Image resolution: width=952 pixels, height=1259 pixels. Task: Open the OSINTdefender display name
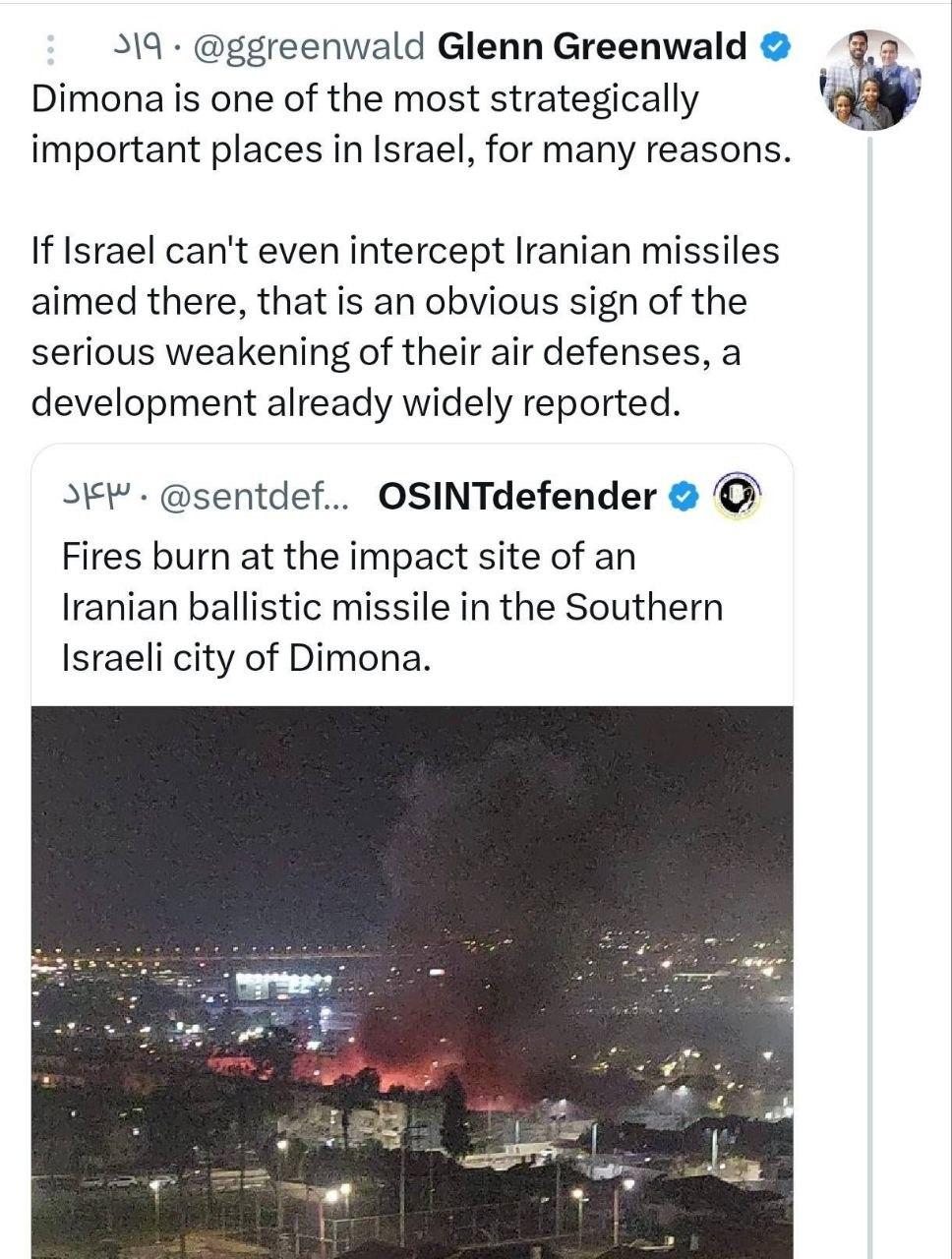(x=516, y=497)
